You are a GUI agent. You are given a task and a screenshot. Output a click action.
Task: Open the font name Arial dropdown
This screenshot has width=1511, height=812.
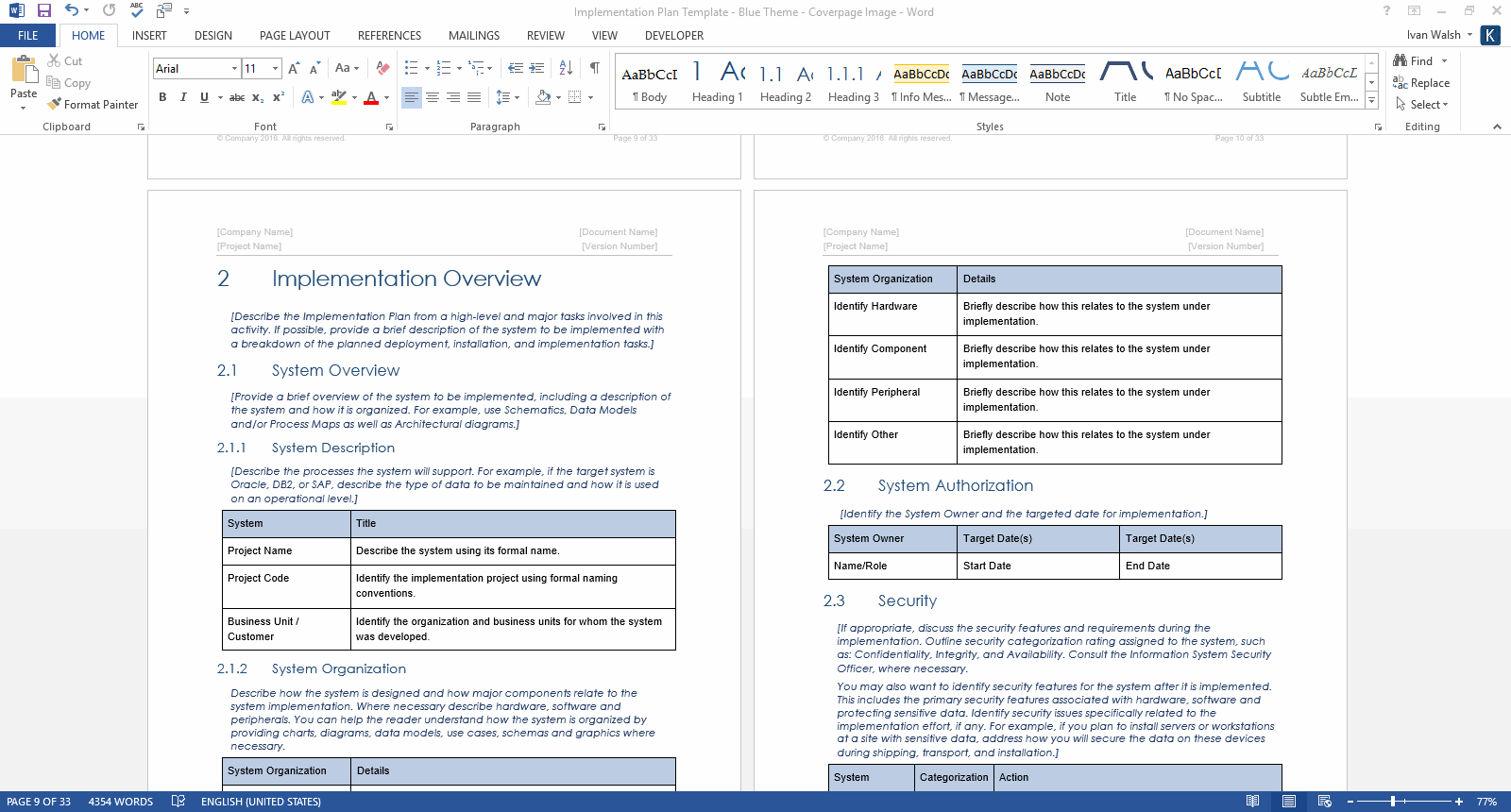[x=234, y=69]
